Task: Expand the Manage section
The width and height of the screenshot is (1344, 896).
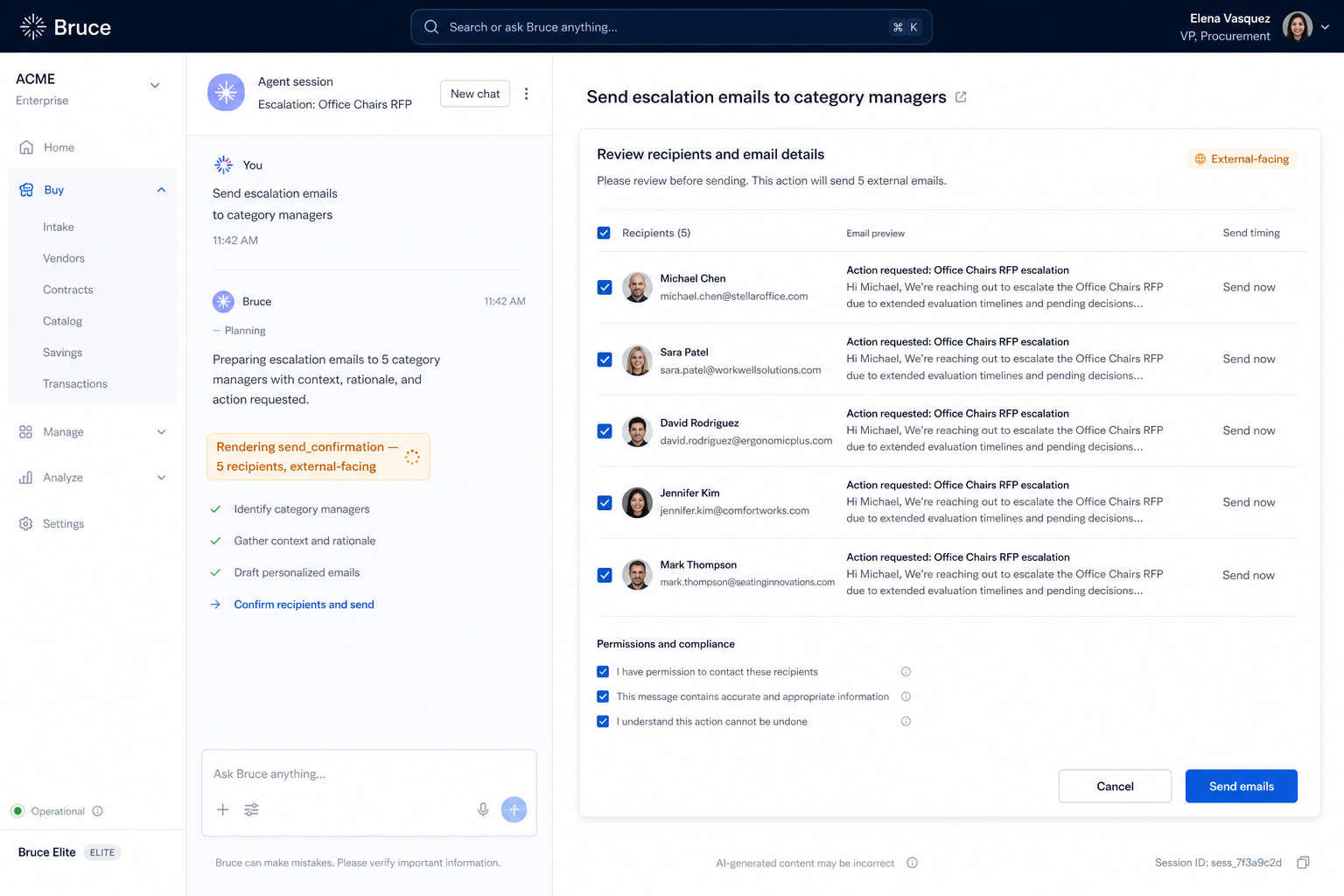Action: [161, 432]
